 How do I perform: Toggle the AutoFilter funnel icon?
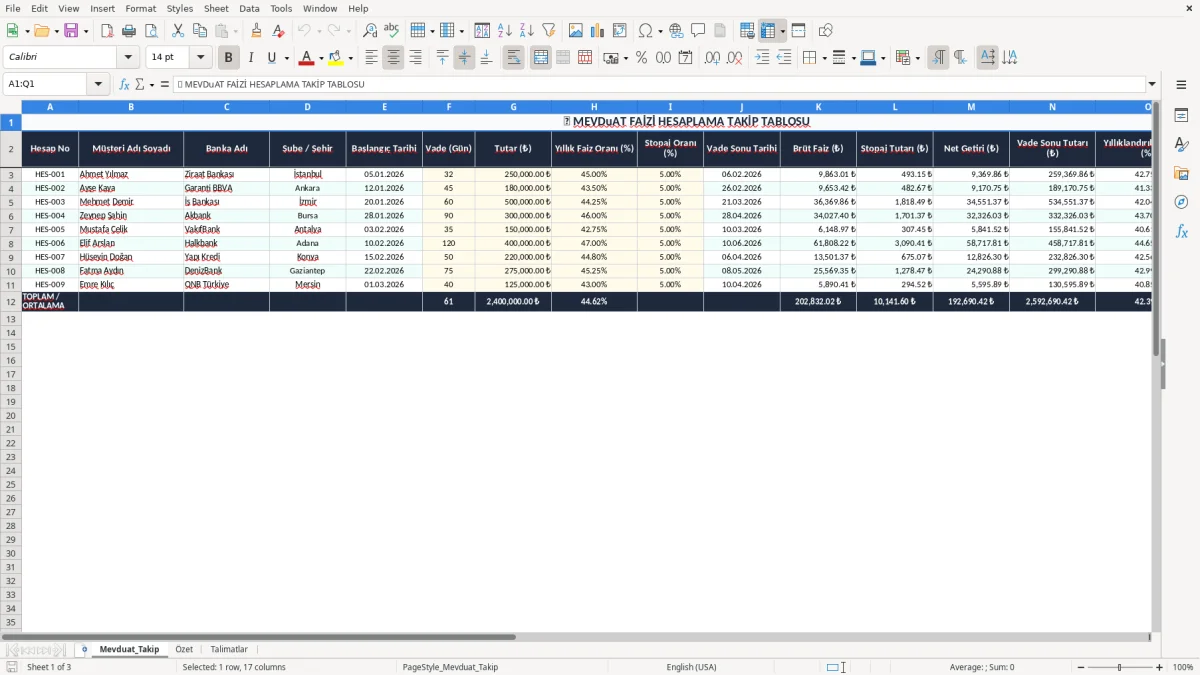[x=549, y=31]
